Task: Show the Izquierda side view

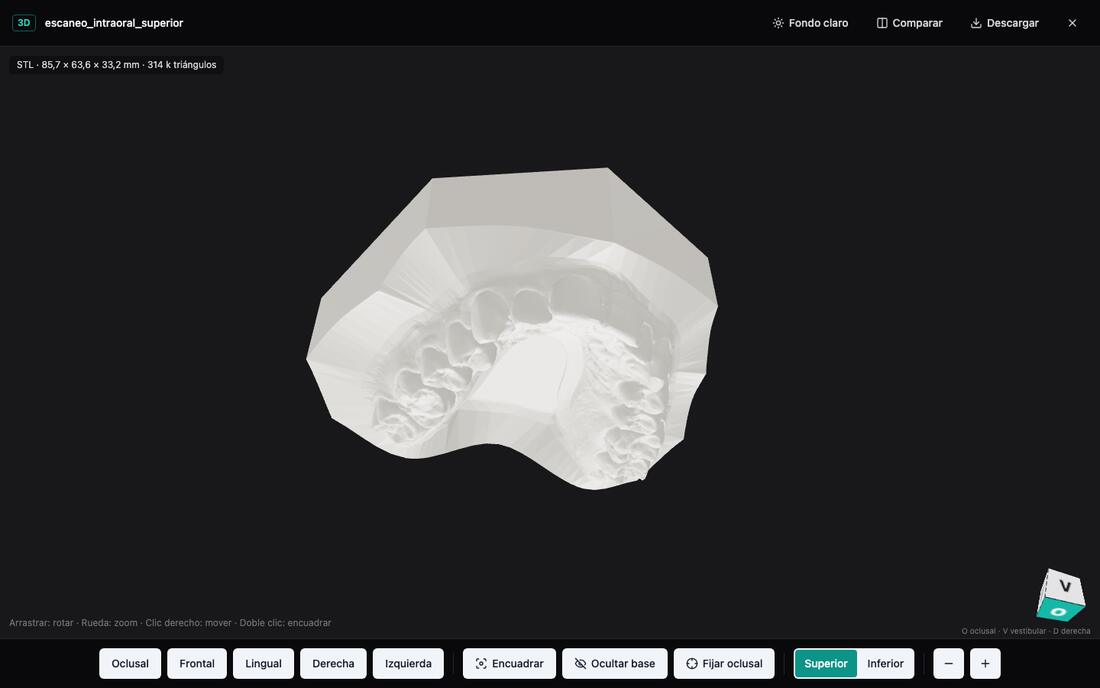Action: click(x=408, y=663)
